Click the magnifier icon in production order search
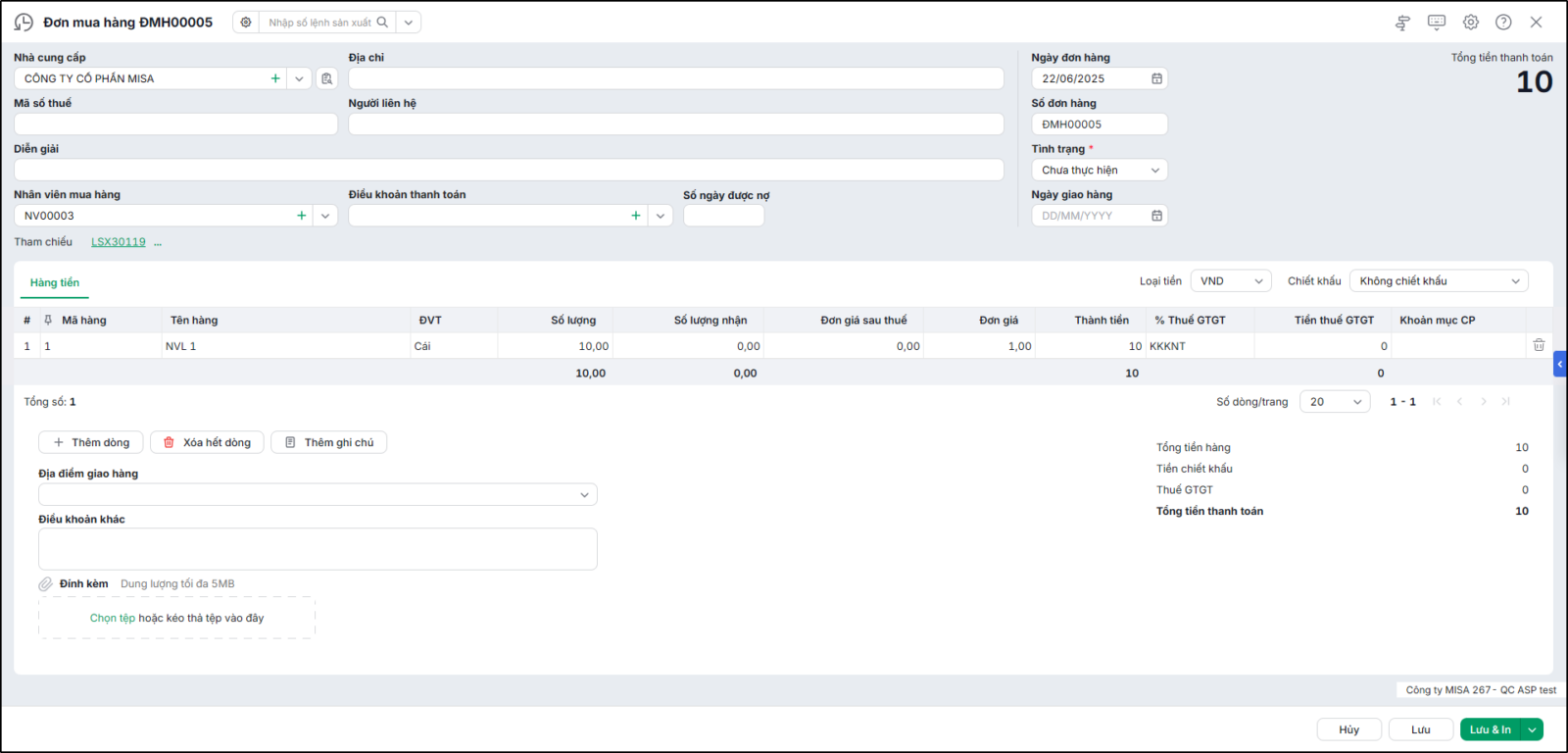This screenshot has height=753, width=1568. pyautogui.click(x=382, y=23)
